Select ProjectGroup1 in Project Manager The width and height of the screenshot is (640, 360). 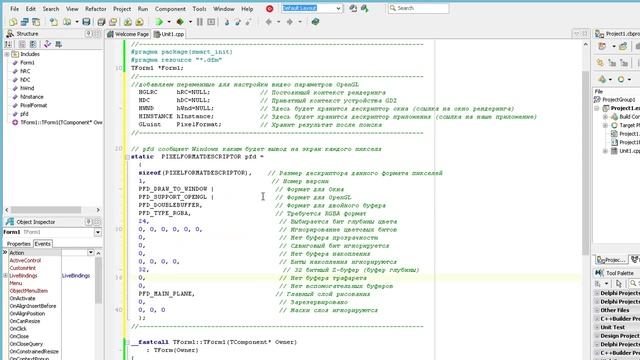(x=619, y=100)
